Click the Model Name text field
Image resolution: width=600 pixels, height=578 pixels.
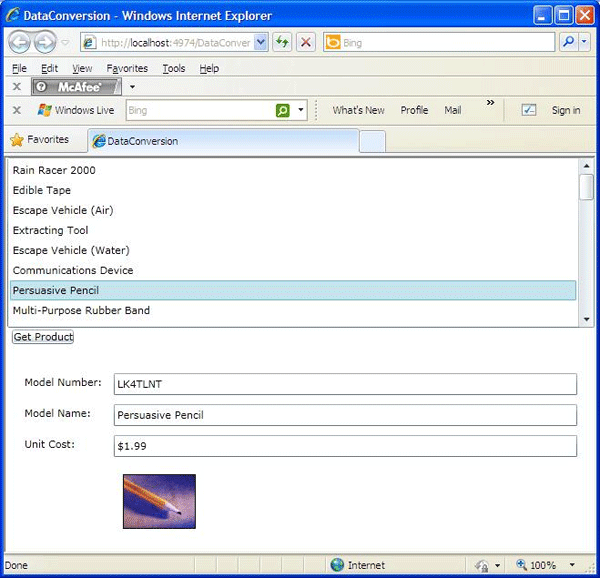(x=345, y=415)
